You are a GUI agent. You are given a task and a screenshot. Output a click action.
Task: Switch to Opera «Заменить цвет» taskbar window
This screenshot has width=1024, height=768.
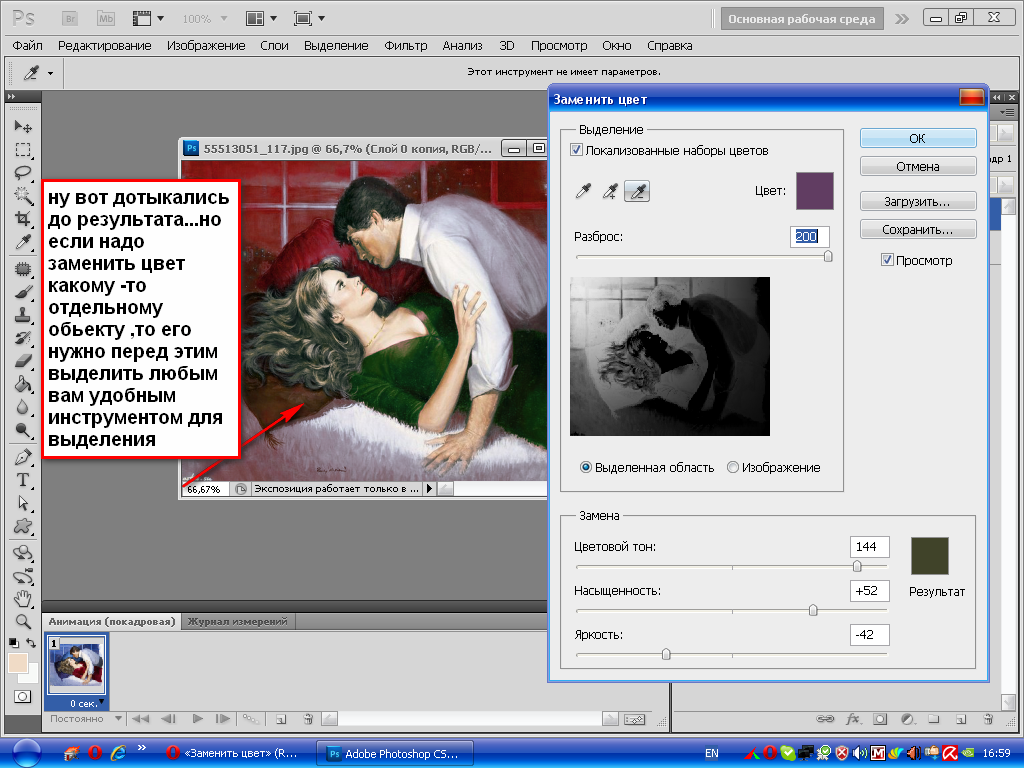click(234, 753)
